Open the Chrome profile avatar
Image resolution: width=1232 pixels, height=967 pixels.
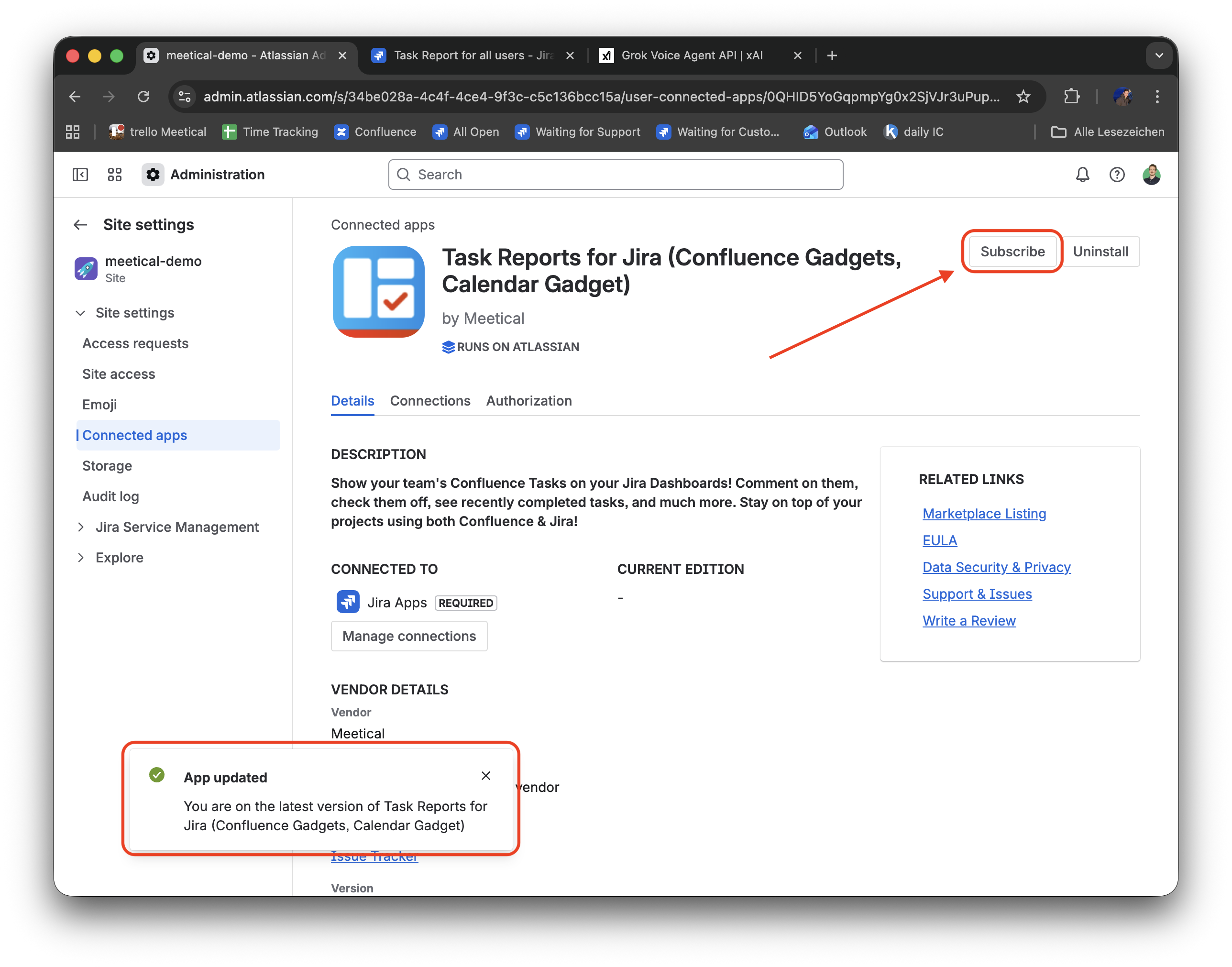tap(1123, 97)
